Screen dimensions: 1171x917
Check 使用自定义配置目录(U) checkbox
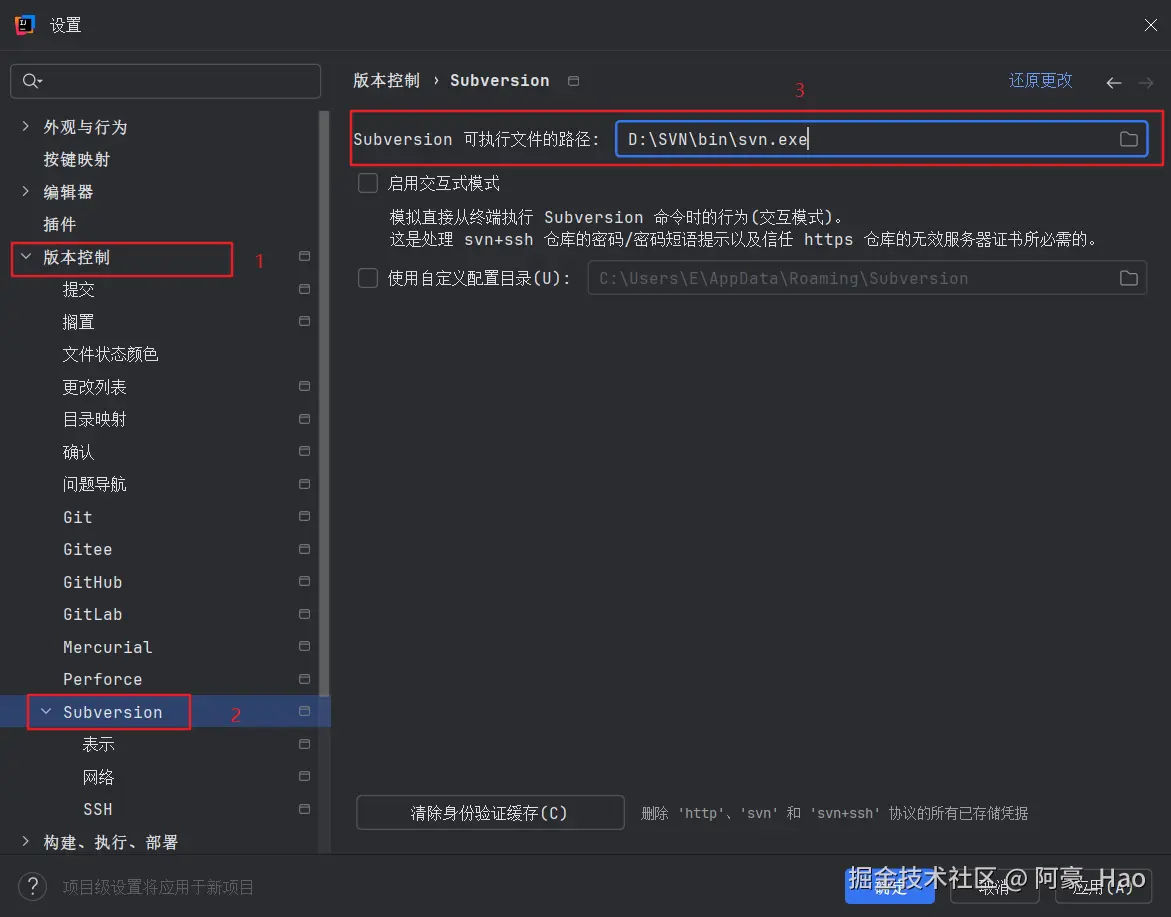(367, 278)
